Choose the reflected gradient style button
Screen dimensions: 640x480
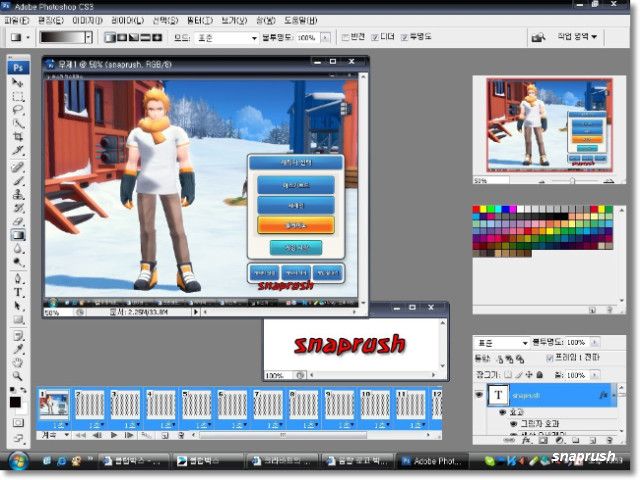(x=145, y=38)
